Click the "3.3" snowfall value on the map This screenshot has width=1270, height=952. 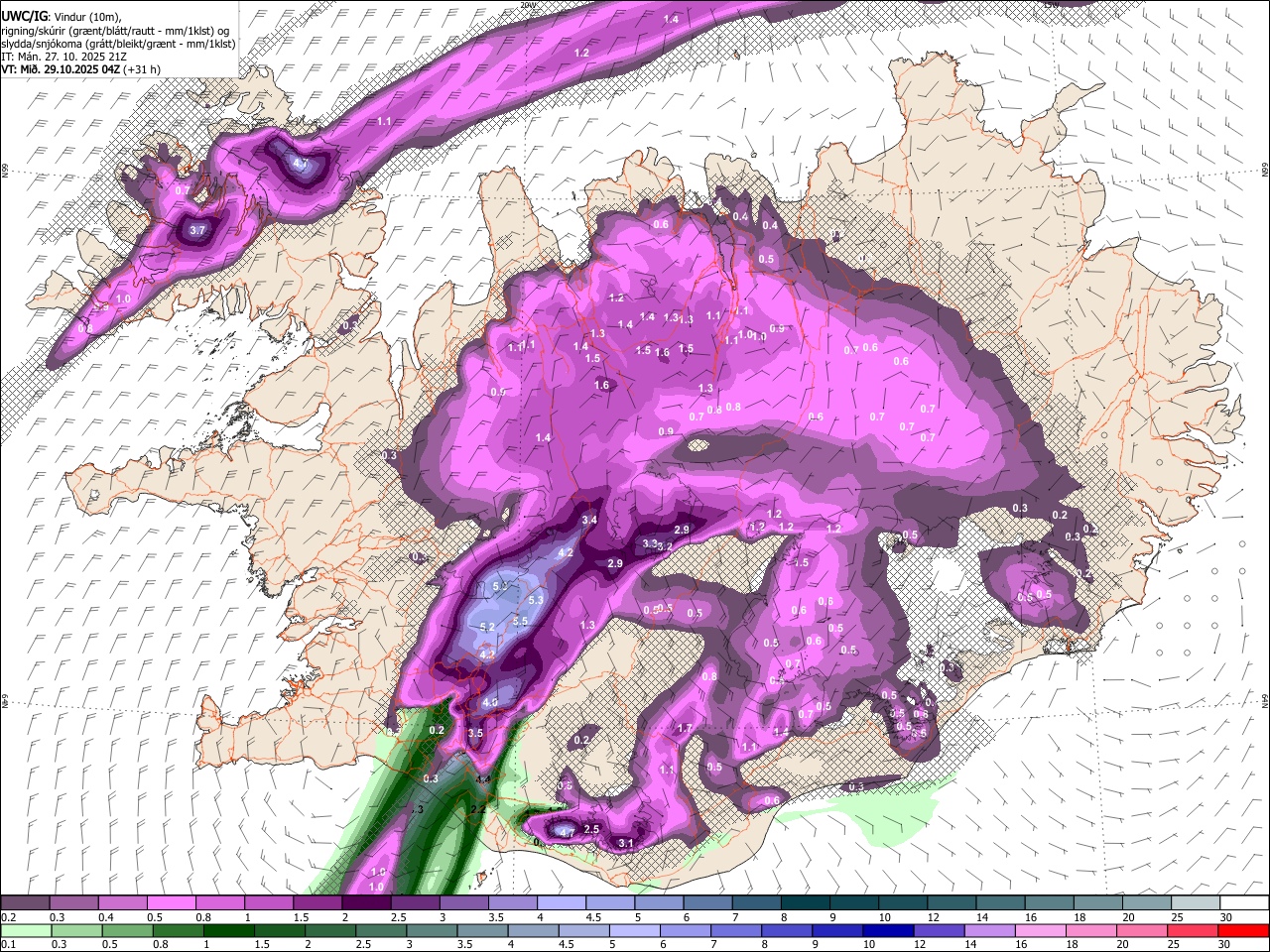650,543
